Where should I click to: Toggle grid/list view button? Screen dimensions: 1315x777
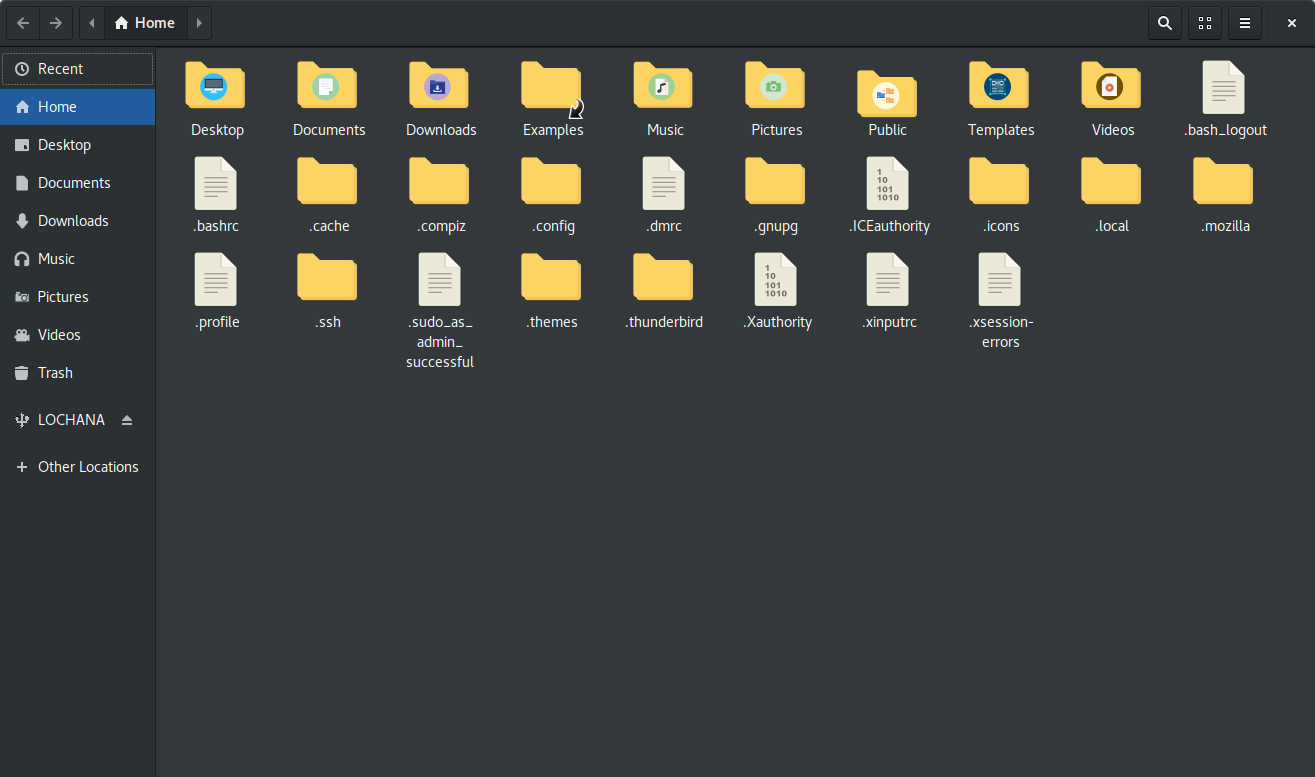pyautogui.click(x=1205, y=23)
